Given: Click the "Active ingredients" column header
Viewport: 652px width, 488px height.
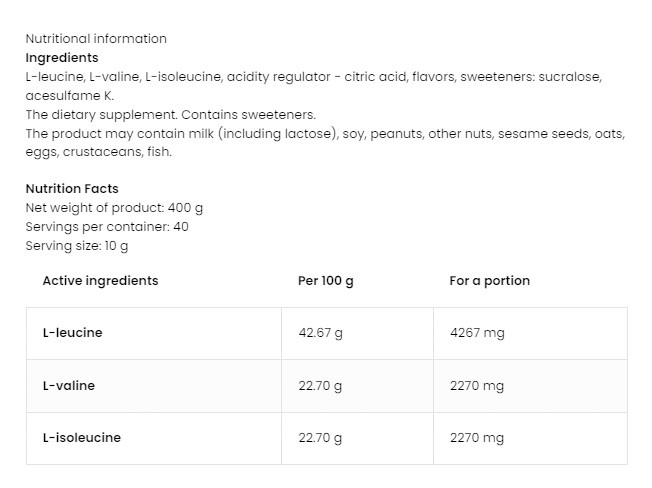Looking at the screenshot, I should 100,281.
